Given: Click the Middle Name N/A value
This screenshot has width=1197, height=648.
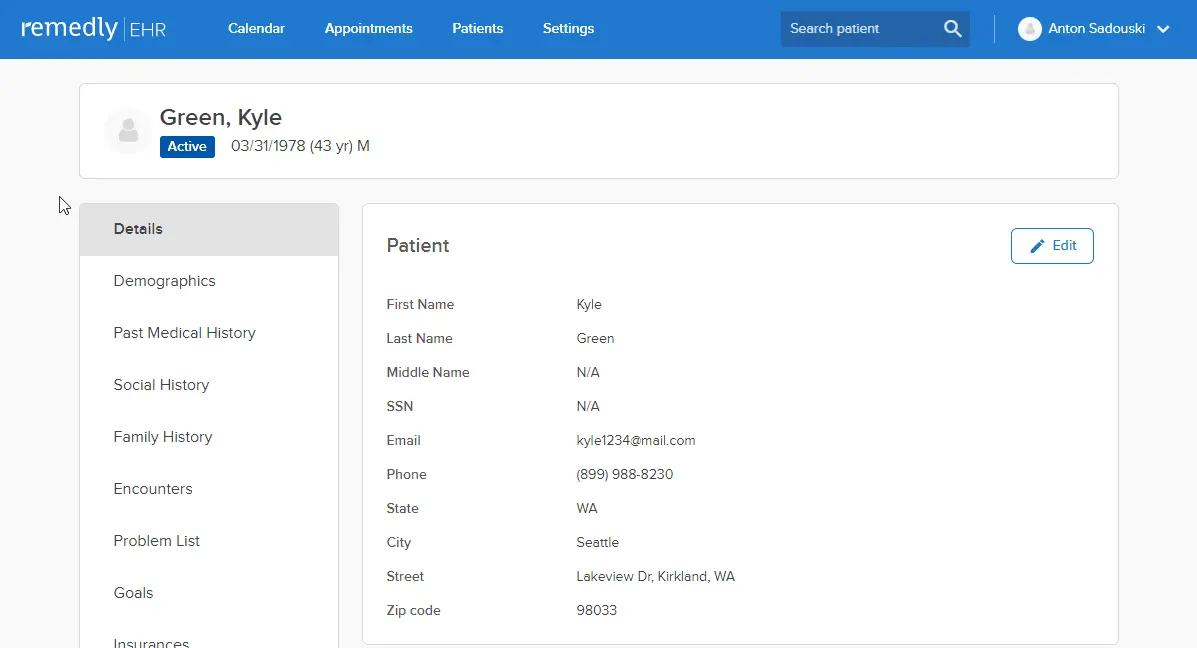Looking at the screenshot, I should pos(588,372).
